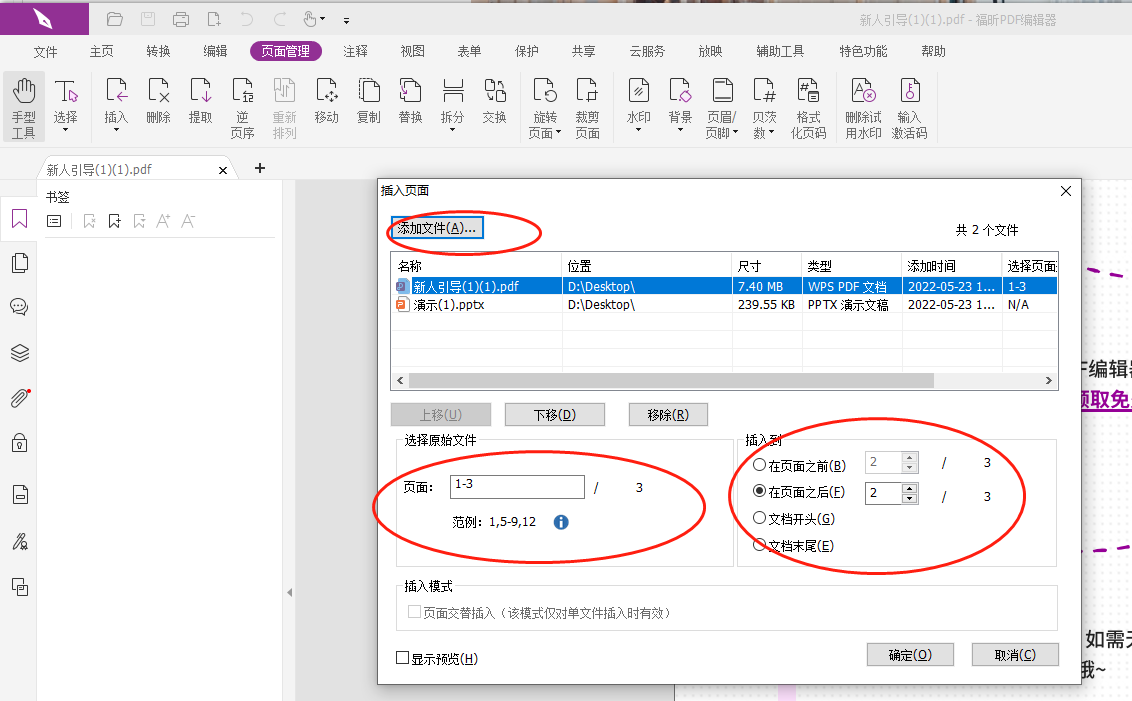
Task: Collapse the bookmark panel with side arrow
Action: tap(289, 593)
